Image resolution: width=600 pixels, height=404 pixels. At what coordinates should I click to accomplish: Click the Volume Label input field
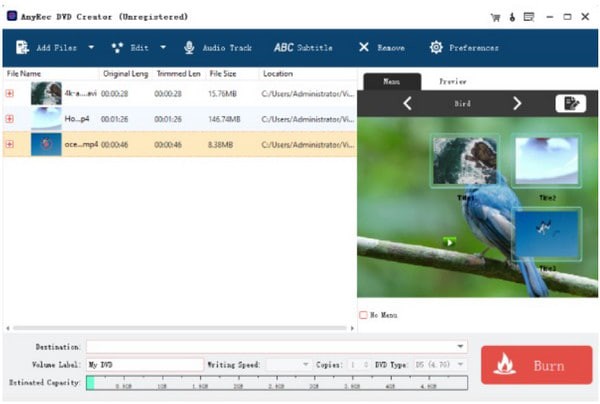pyautogui.click(x=145, y=365)
